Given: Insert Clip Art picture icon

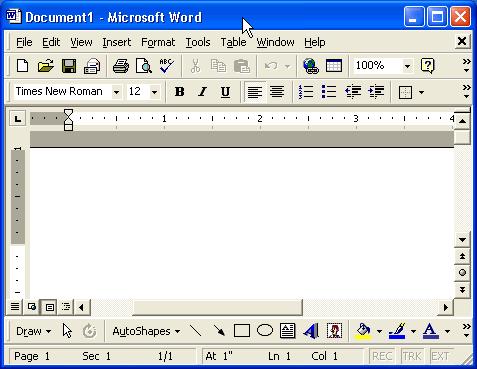Looking at the screenshot, I should click(x=334, y=331).
